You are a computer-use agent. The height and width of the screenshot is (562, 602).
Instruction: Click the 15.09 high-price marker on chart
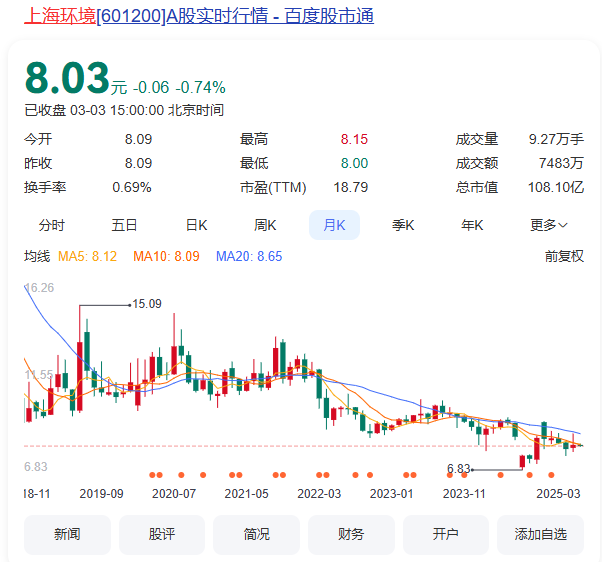[x=147, y=304]
